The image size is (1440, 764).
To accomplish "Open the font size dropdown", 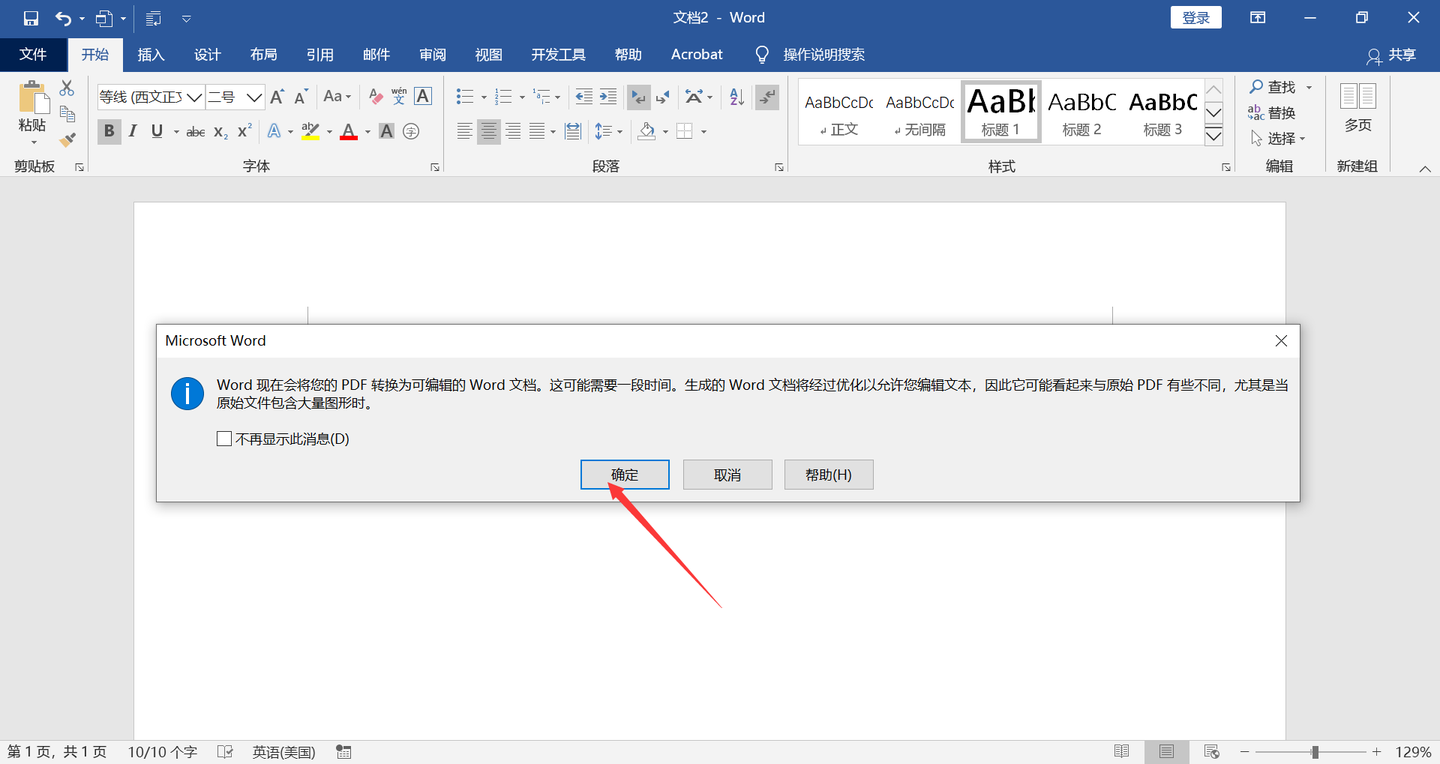I will tap(253, 96).
